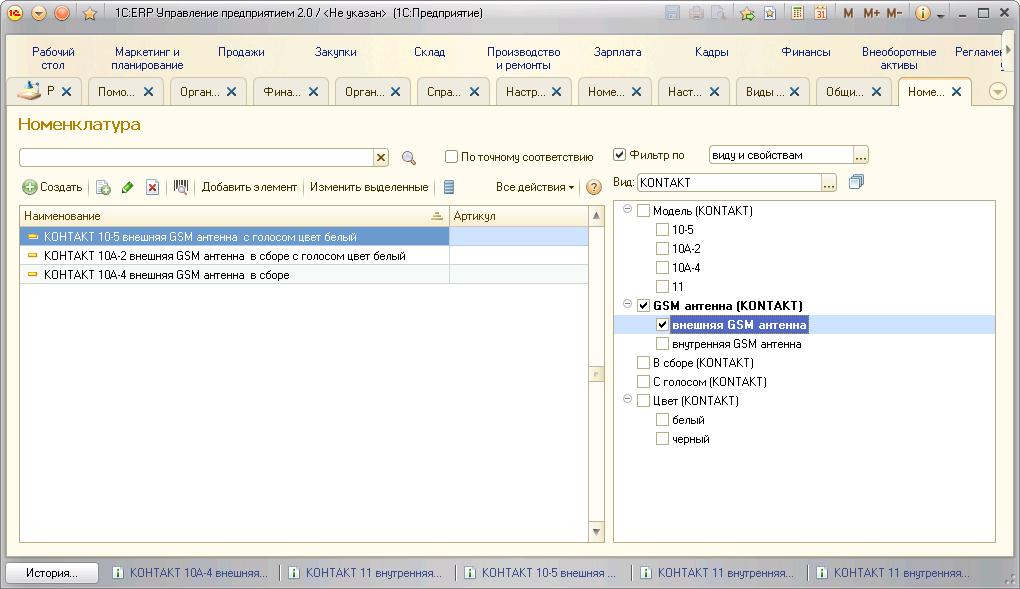Click the barcode search icon
Screen dimensions: 1020x589
[181, 187]
